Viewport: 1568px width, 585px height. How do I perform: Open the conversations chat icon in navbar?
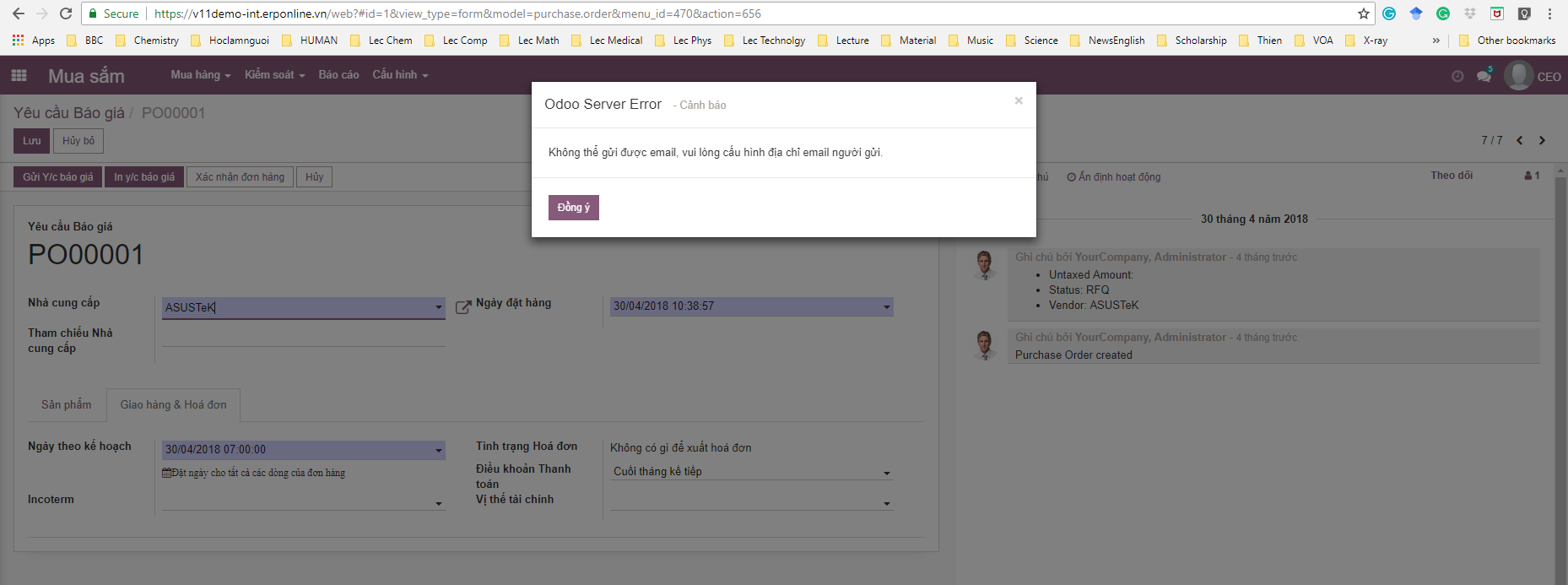tap(1484, 76)
